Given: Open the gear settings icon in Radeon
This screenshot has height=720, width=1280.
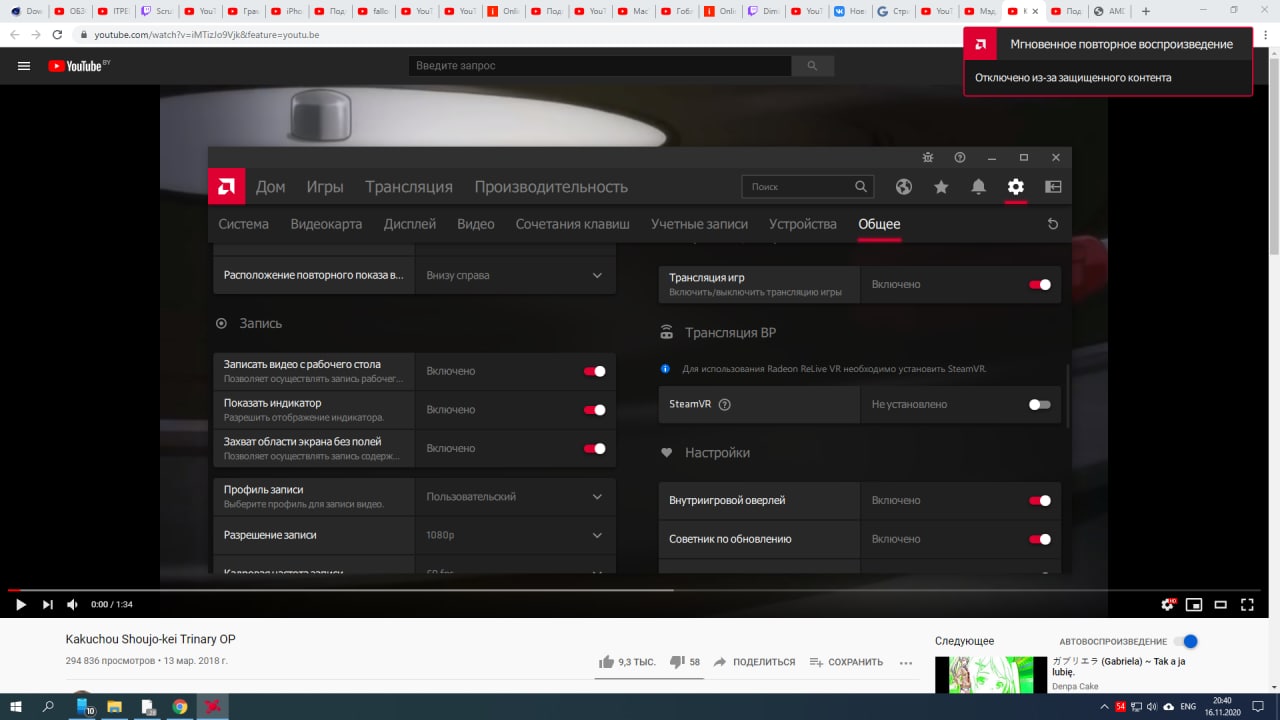Looking at the screenshot, I should (1016, 187).
